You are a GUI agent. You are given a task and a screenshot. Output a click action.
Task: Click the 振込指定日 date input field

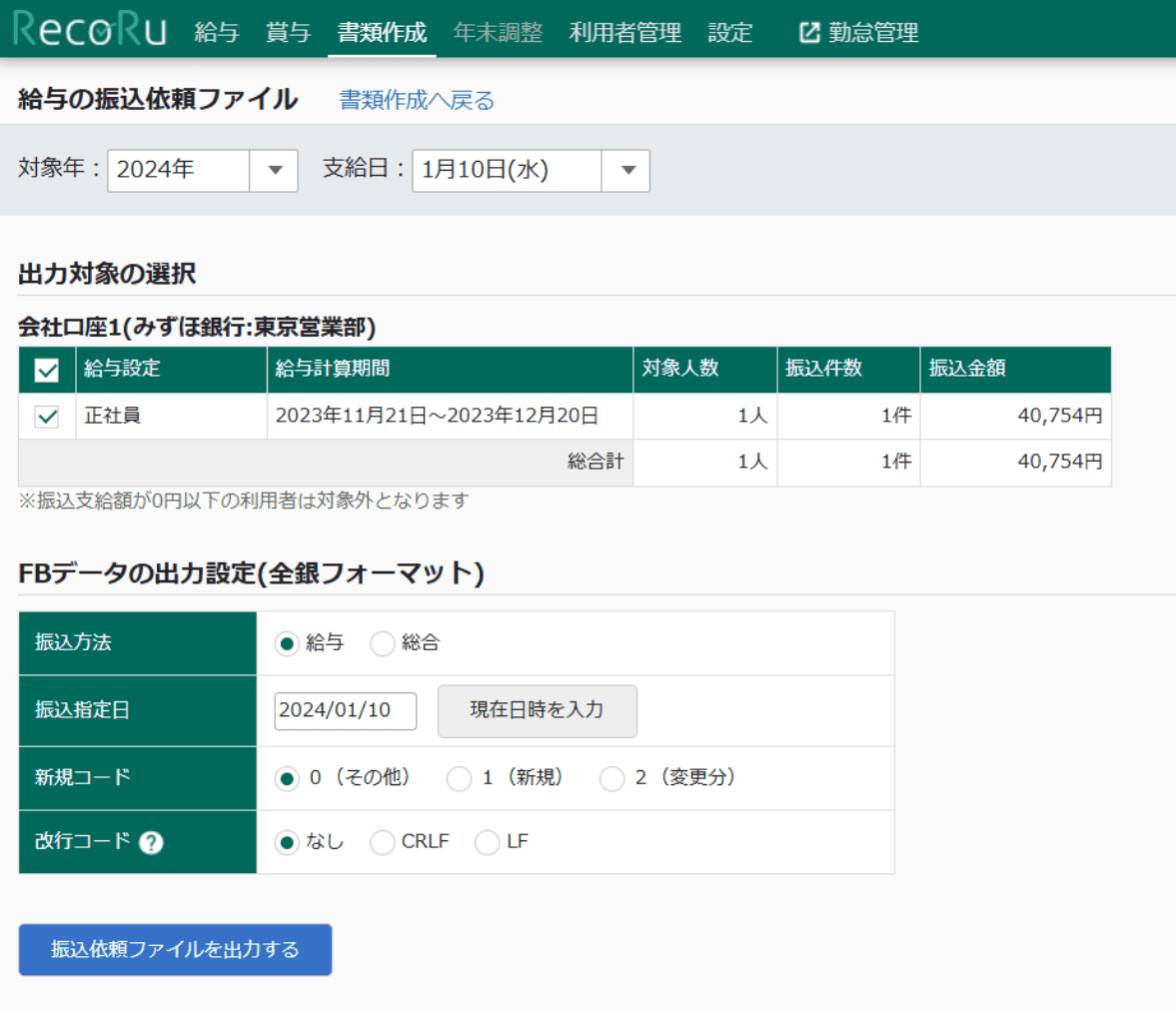[x=345, y=710]
